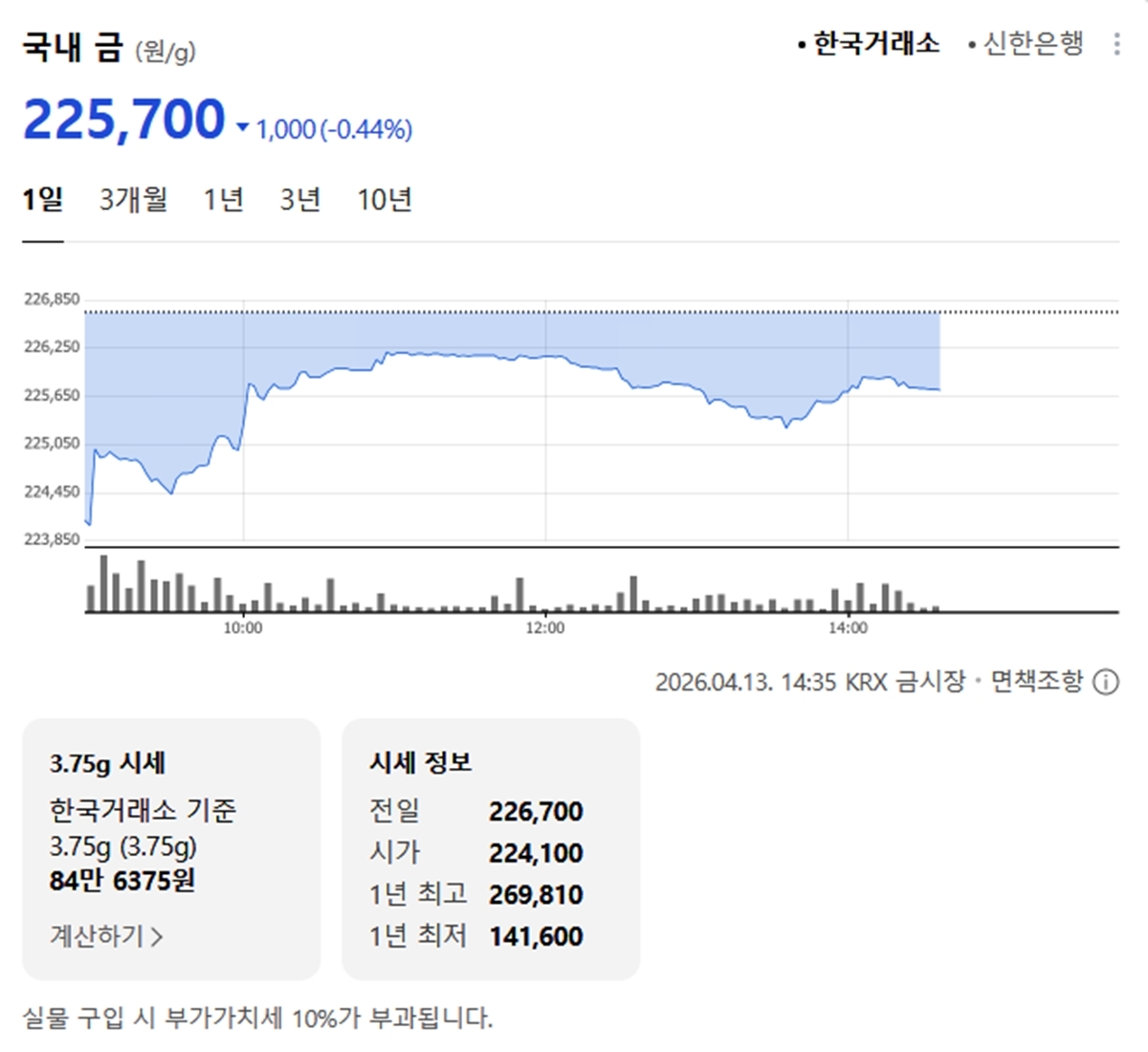Click the 1년 최고 value 269,810
The image size is (1148, 1052).
(536, 895)
